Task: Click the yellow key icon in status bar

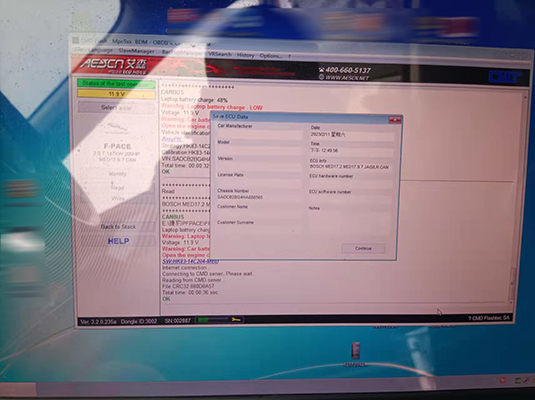Action: tap(236, 319)
